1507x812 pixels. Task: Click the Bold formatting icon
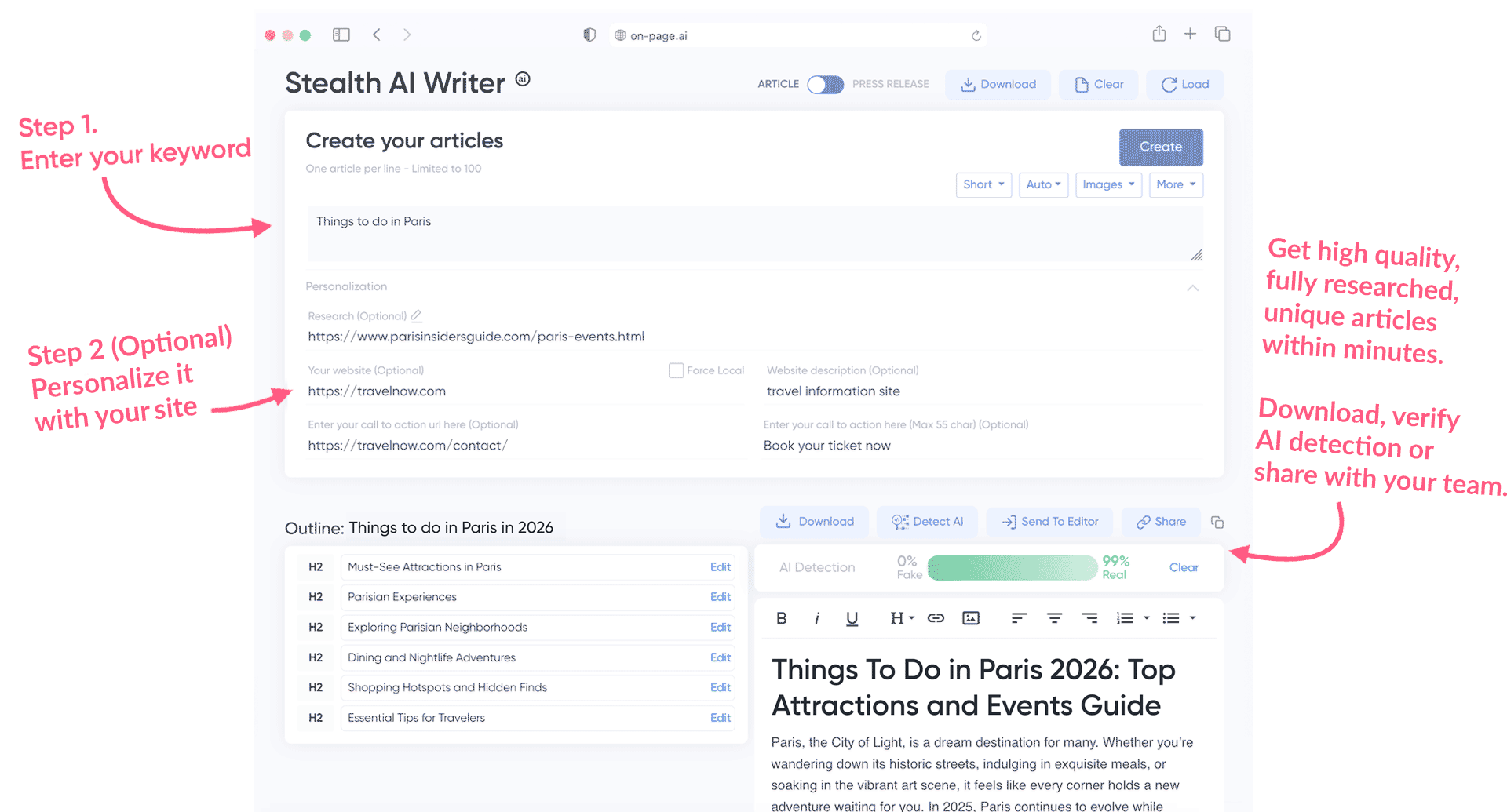781,618
